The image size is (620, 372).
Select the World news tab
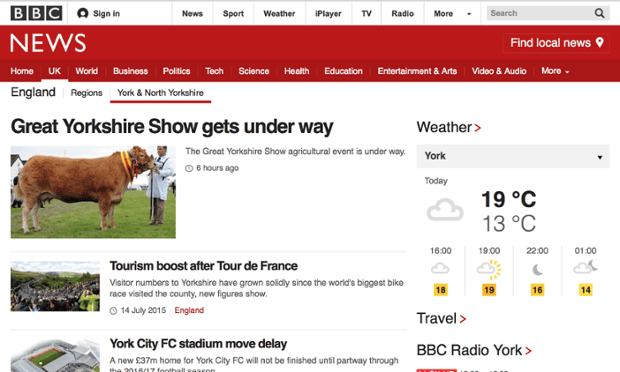87,71
